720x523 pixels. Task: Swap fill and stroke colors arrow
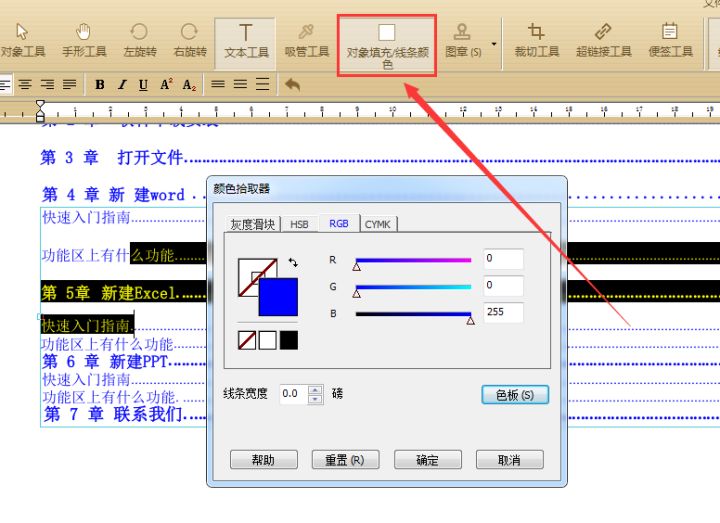[x=292, y=262]
